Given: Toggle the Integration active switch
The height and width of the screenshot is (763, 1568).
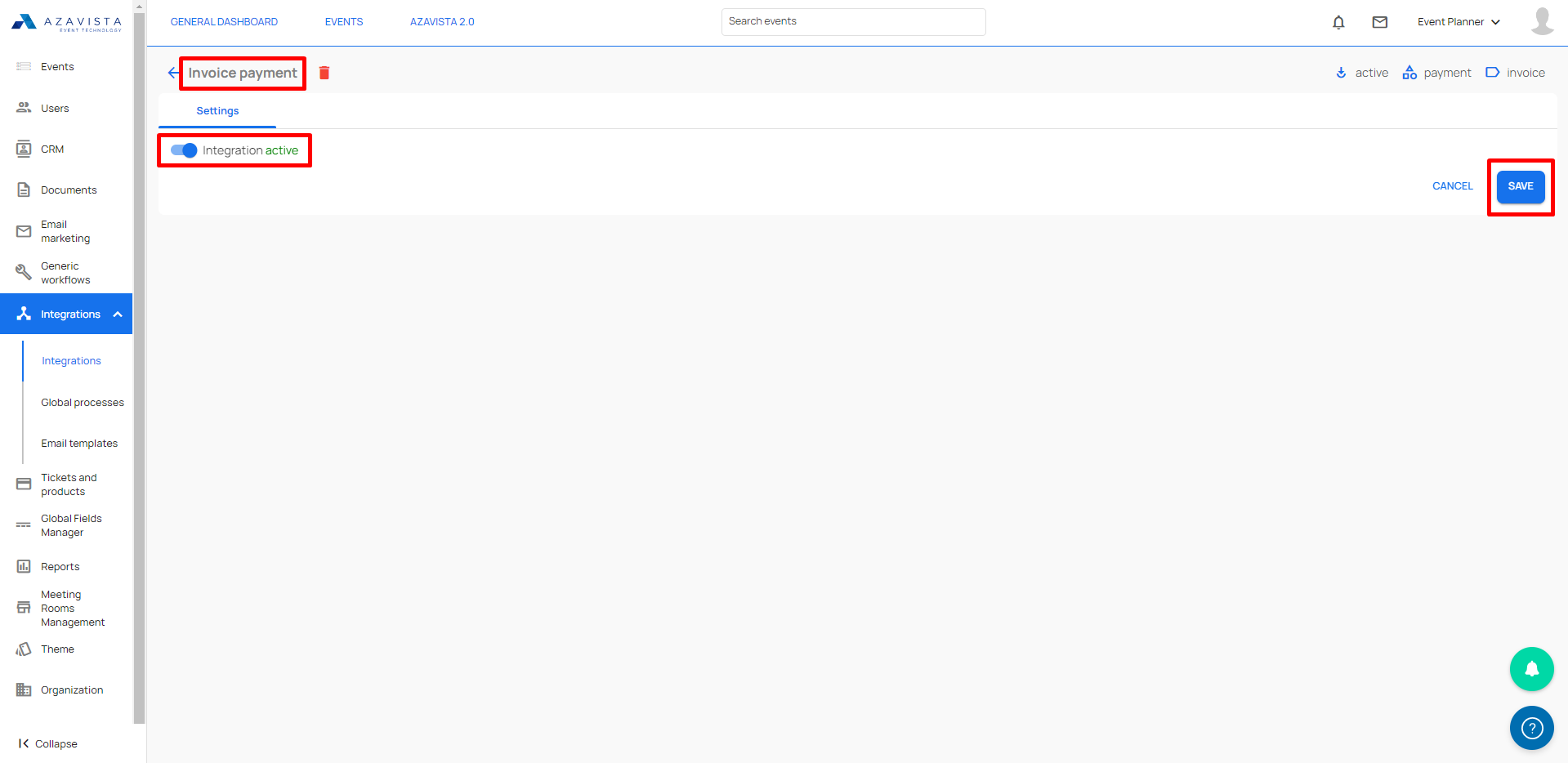Looking at the screenshot, I should pos(184,150).
